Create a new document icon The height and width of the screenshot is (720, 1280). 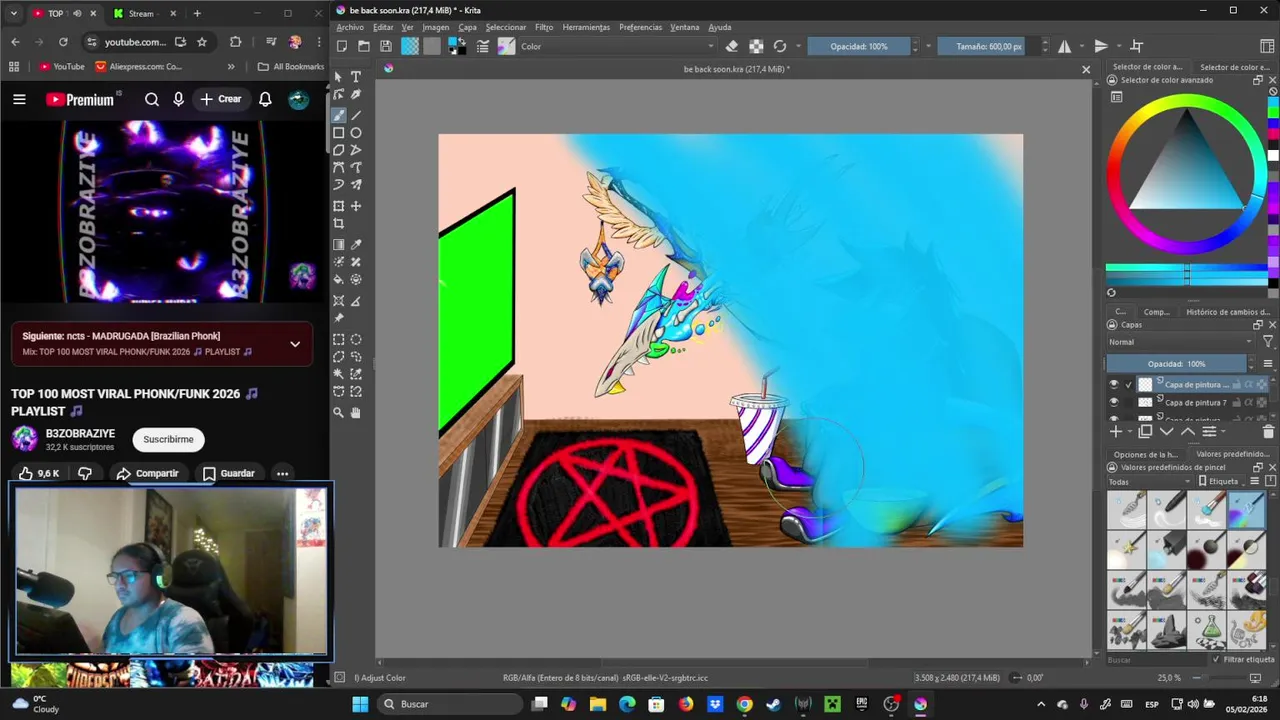pos(342,46)
